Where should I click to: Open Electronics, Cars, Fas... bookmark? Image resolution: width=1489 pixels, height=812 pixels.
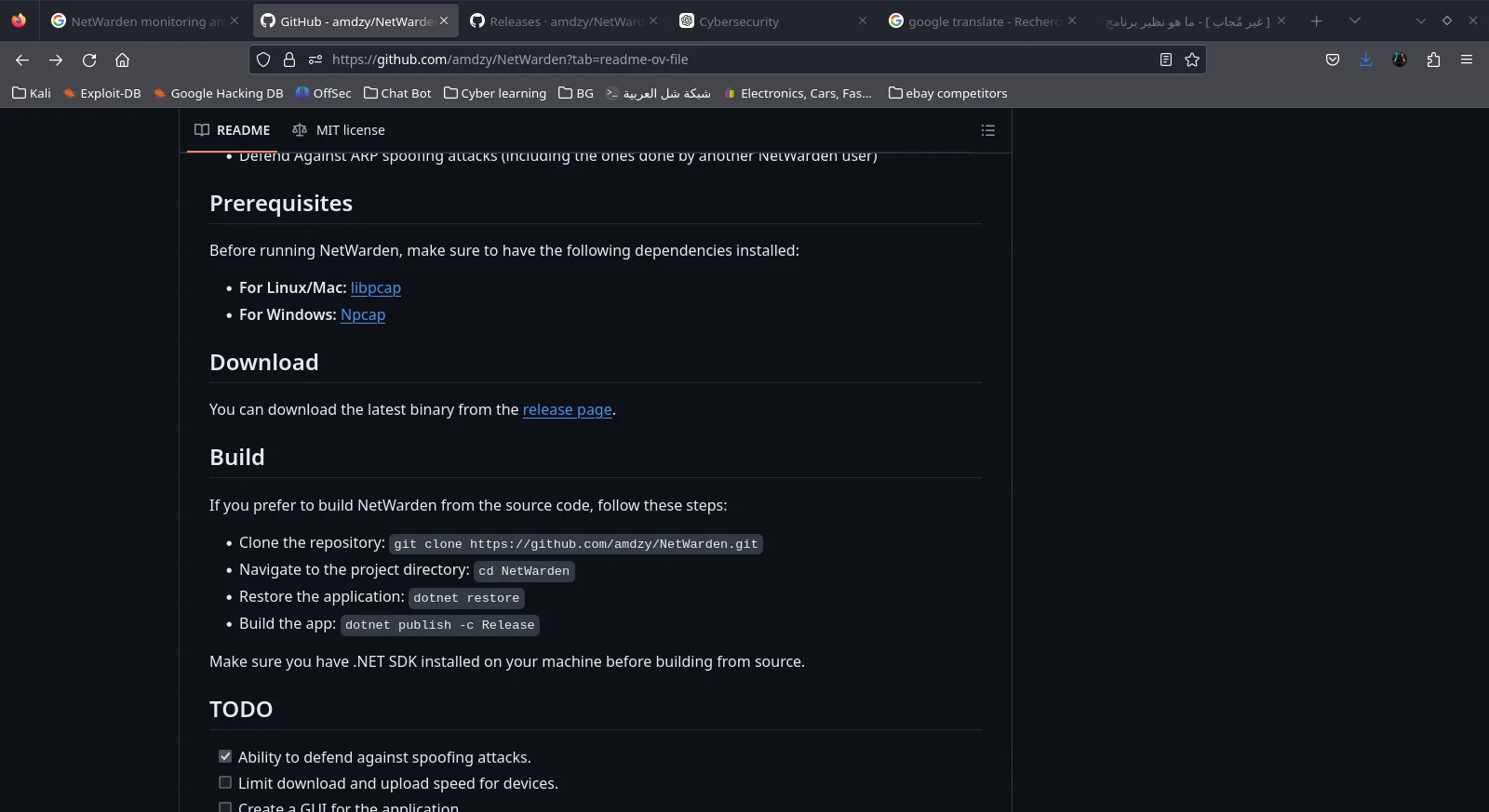[x=798, y=93]
